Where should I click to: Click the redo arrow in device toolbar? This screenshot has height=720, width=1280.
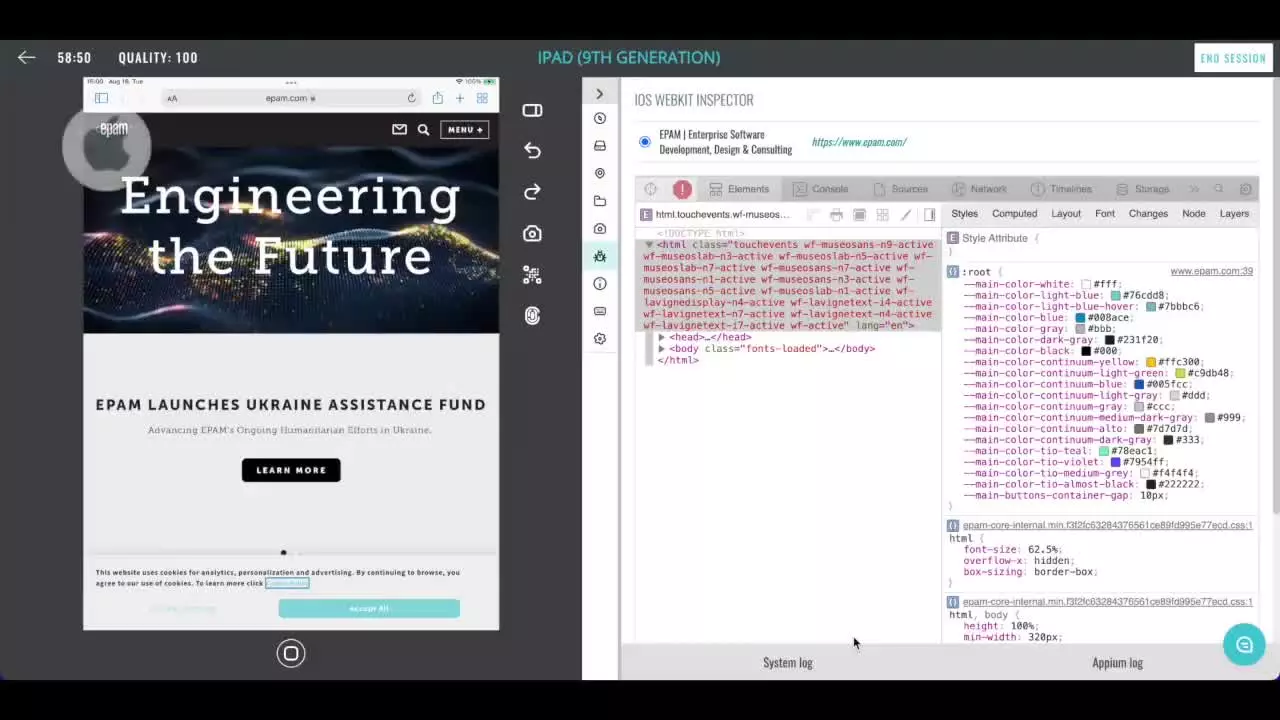[532, 192]
